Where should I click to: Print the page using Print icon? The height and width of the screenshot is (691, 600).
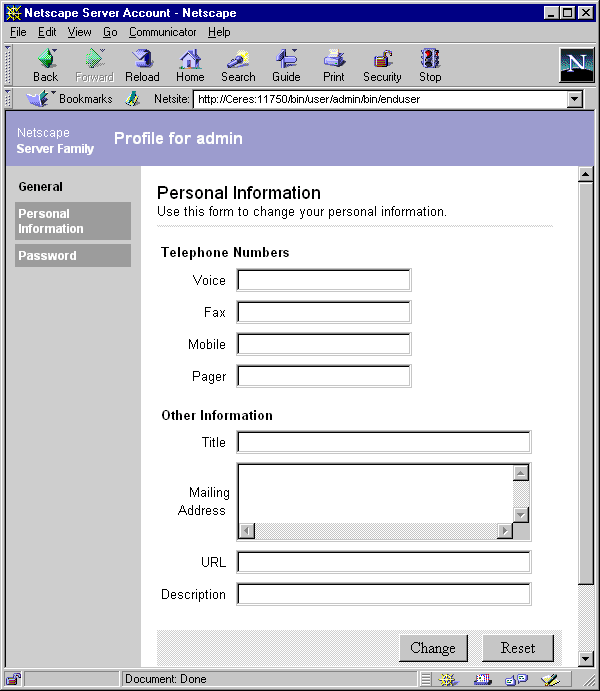(333, 65)
